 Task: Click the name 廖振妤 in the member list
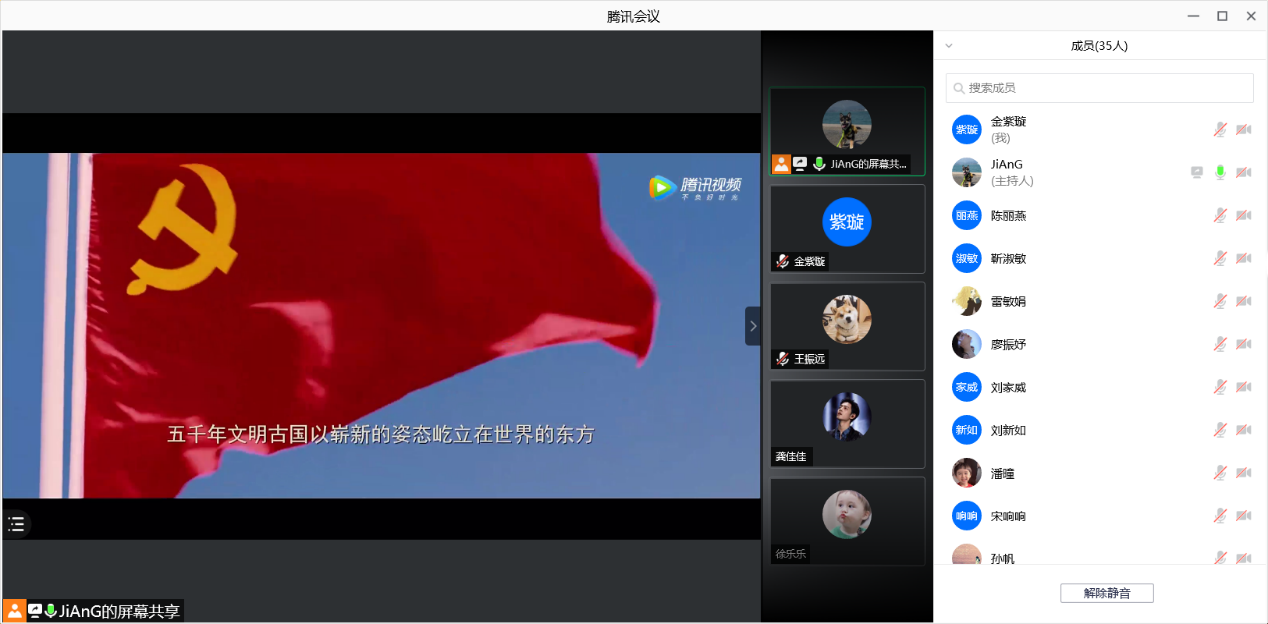[x=1008, y=344]
